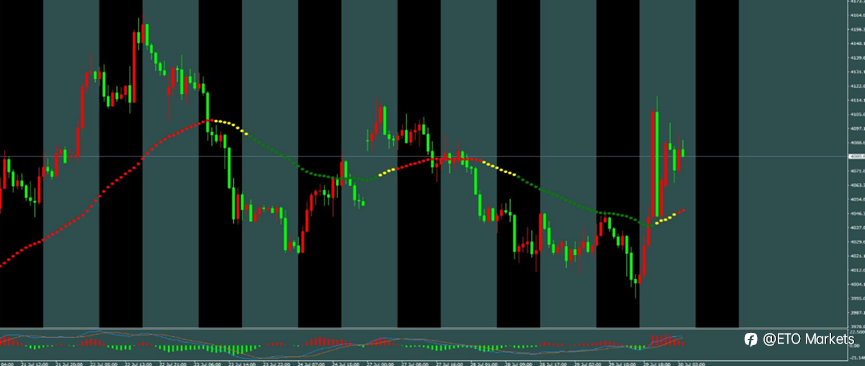Click the horizontal current price line

pyautogui.click(x=424, y=157)
